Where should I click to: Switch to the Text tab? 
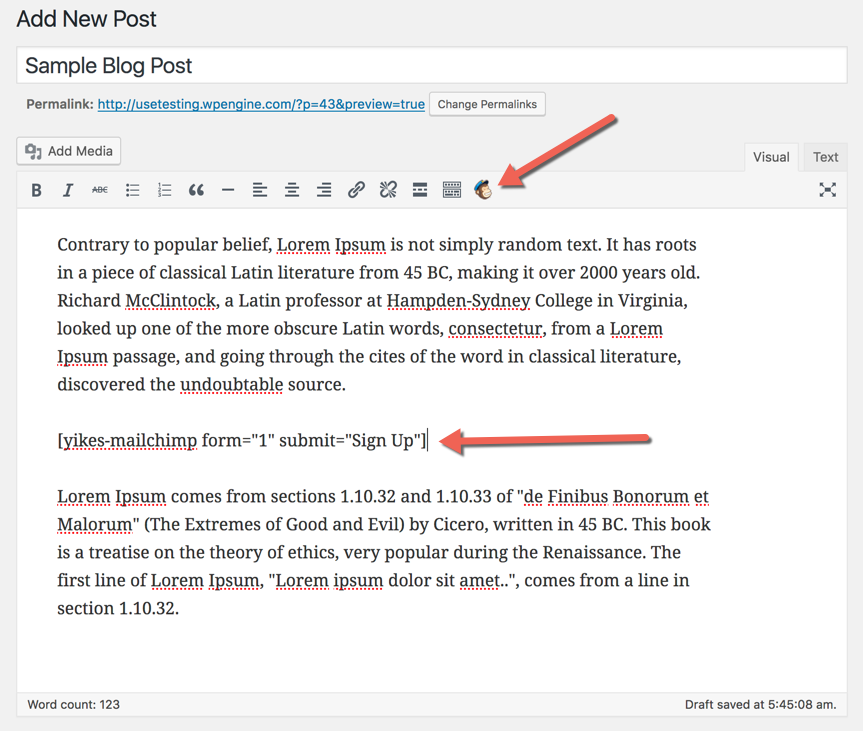tap(824, 157)
